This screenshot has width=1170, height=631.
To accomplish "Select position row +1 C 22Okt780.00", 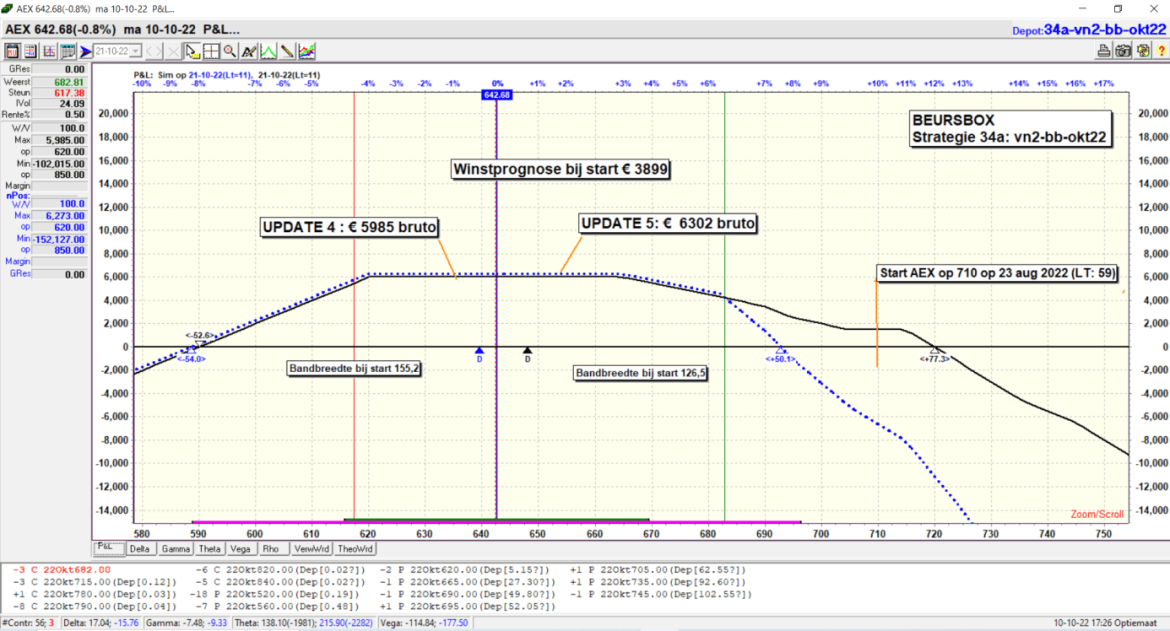I will pyautogui.click(x=94, y=594).
